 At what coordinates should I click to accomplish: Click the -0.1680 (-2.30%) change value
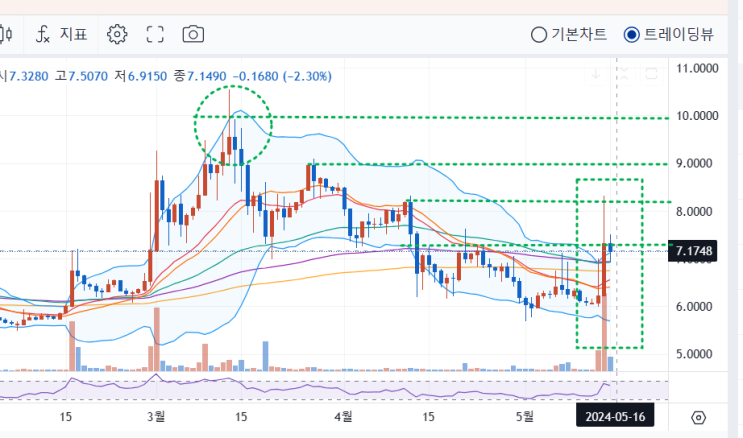click(282, 76)
